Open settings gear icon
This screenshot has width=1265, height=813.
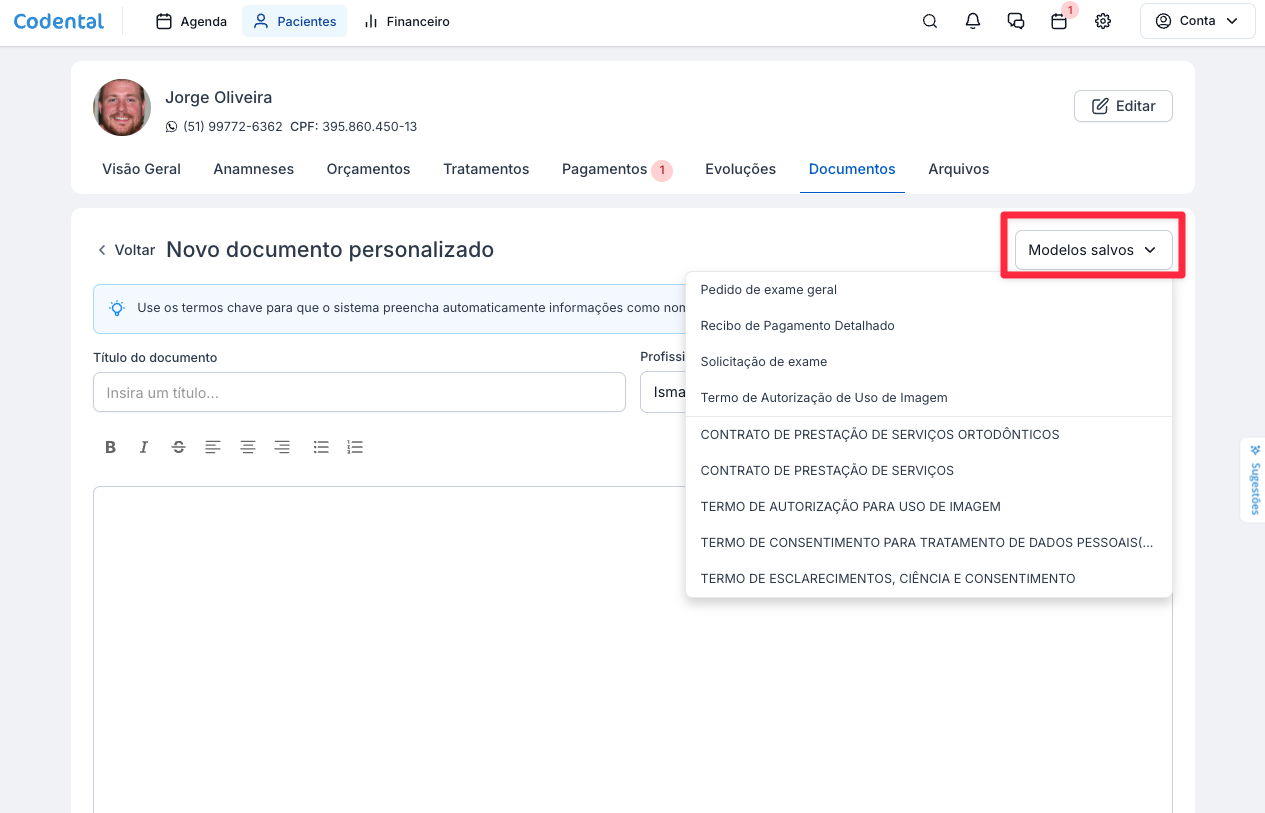click(1103, 21)
